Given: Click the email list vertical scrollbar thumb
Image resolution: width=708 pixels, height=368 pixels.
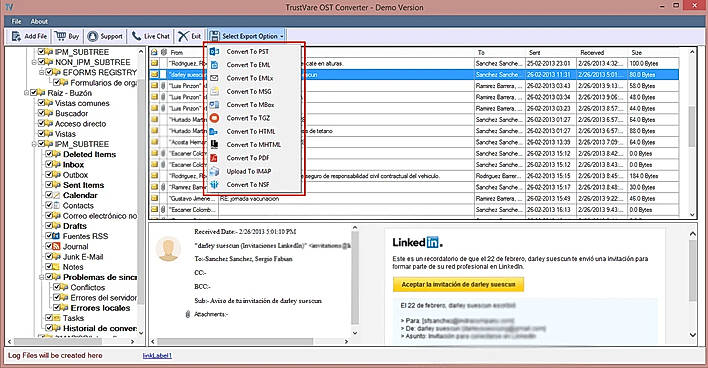Looking at the screenshot, I should 692,126.
